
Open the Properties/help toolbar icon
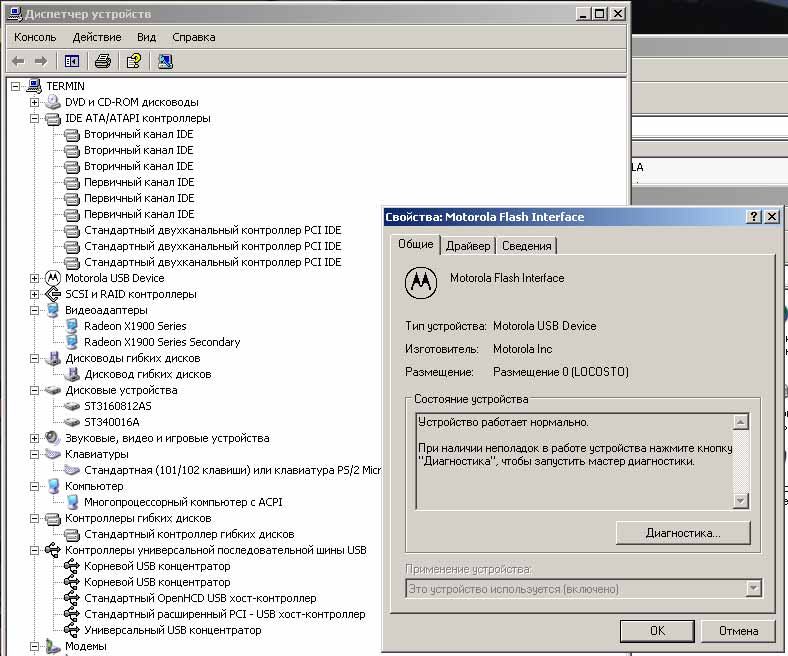[134, 61]
